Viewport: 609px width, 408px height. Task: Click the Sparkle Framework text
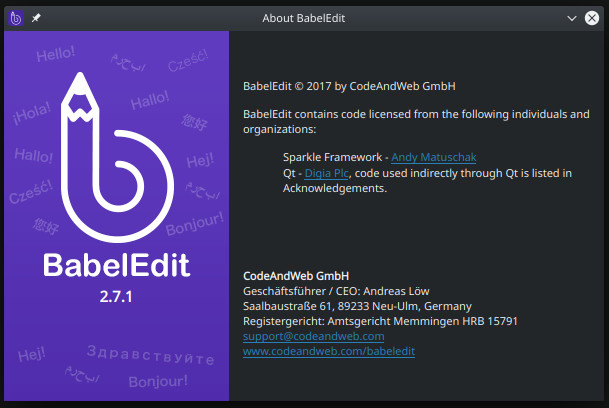pos(332,157)
